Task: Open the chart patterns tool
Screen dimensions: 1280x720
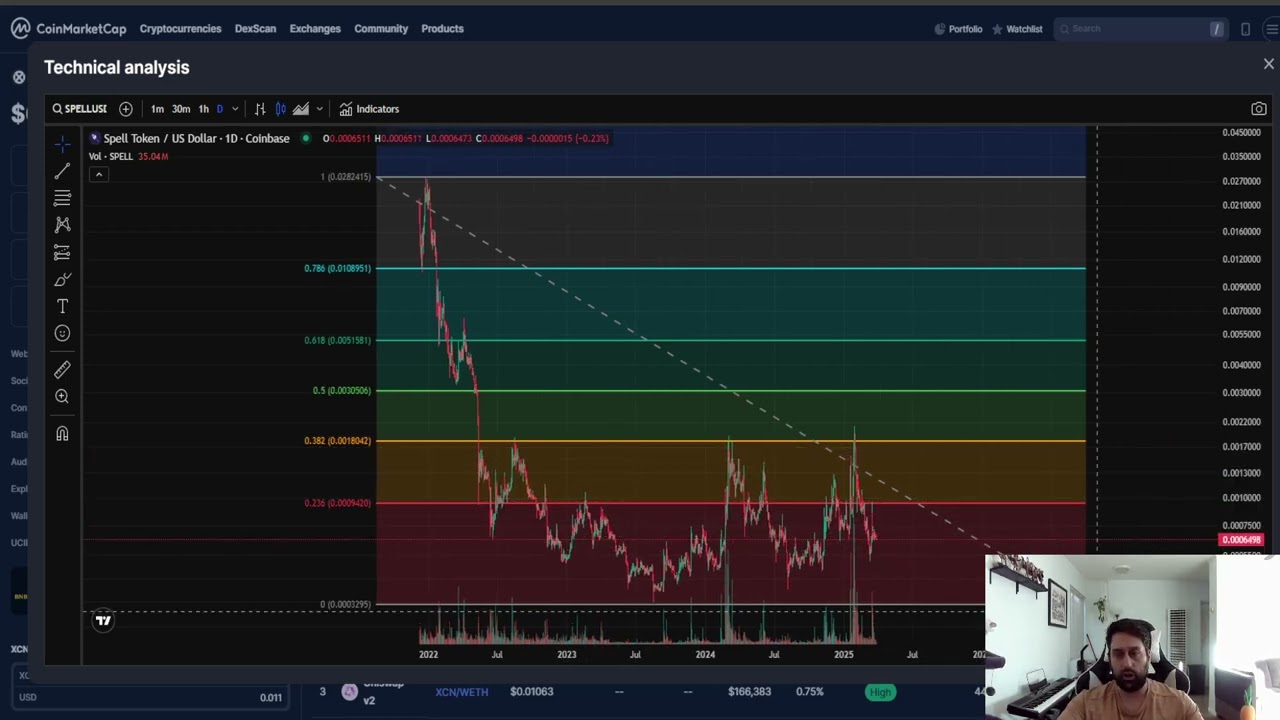Action: point(62,225)
